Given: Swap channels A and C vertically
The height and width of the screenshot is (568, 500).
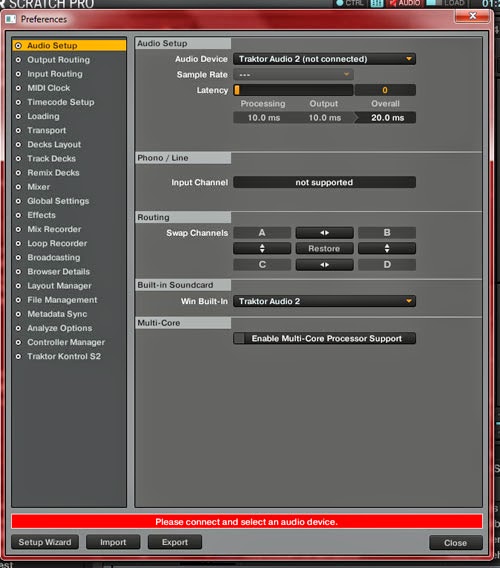Looking at the screenshot, I should (x=262, y=249).
